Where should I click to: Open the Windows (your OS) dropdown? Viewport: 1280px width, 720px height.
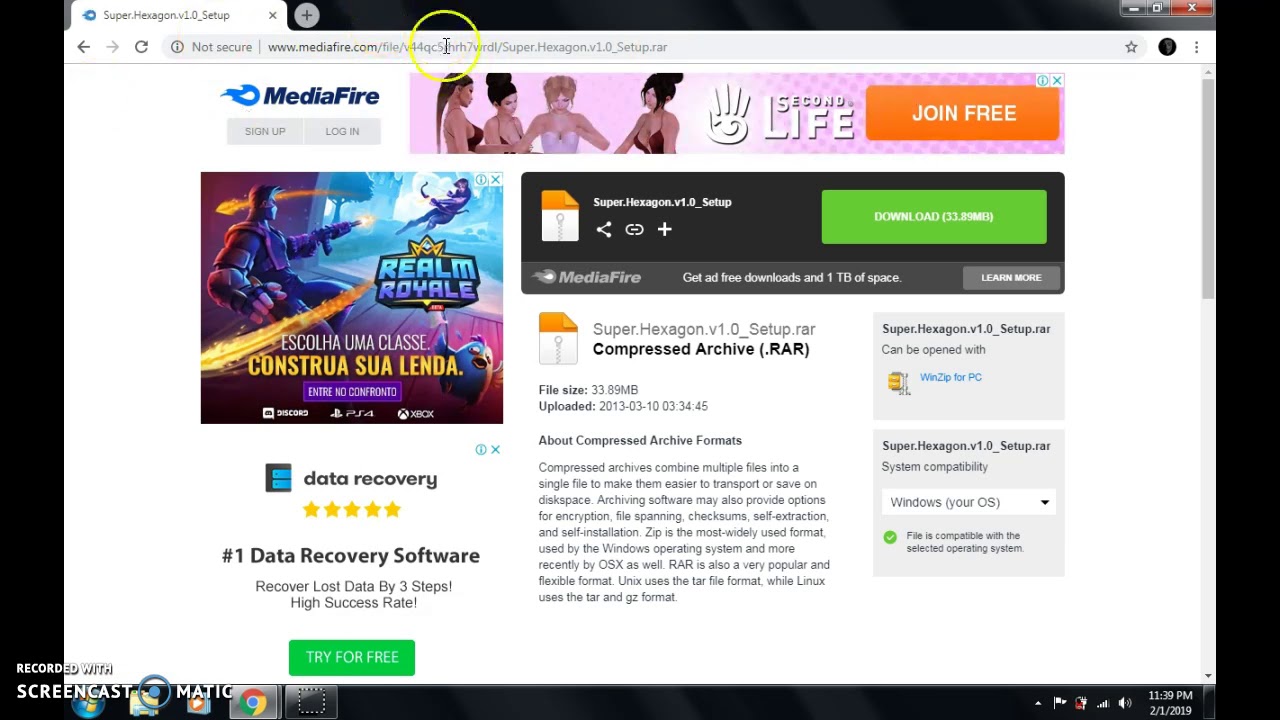969,502
